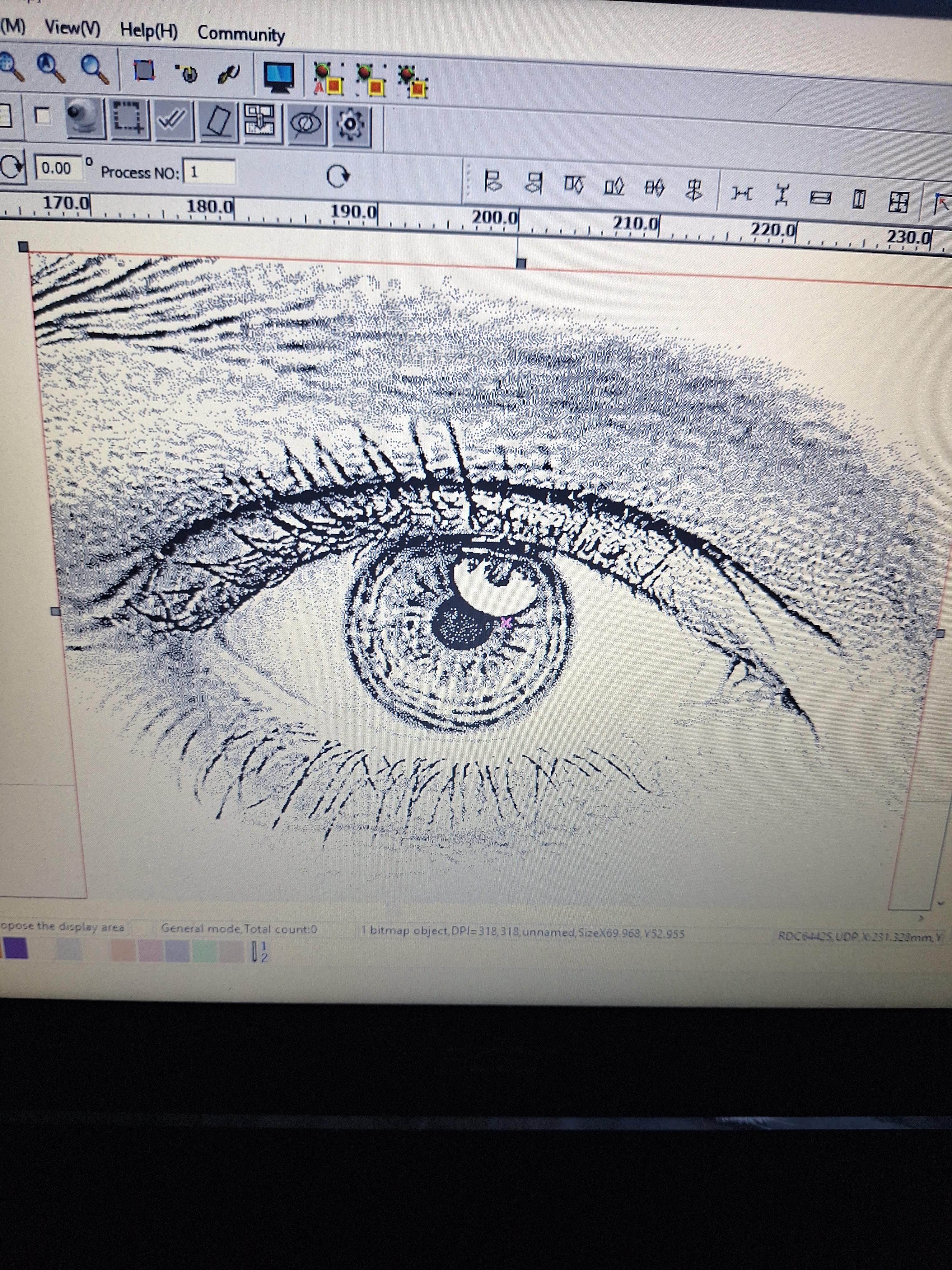Click the center vertically align icon
The image size is (952, 1270).
coord(695,190)
